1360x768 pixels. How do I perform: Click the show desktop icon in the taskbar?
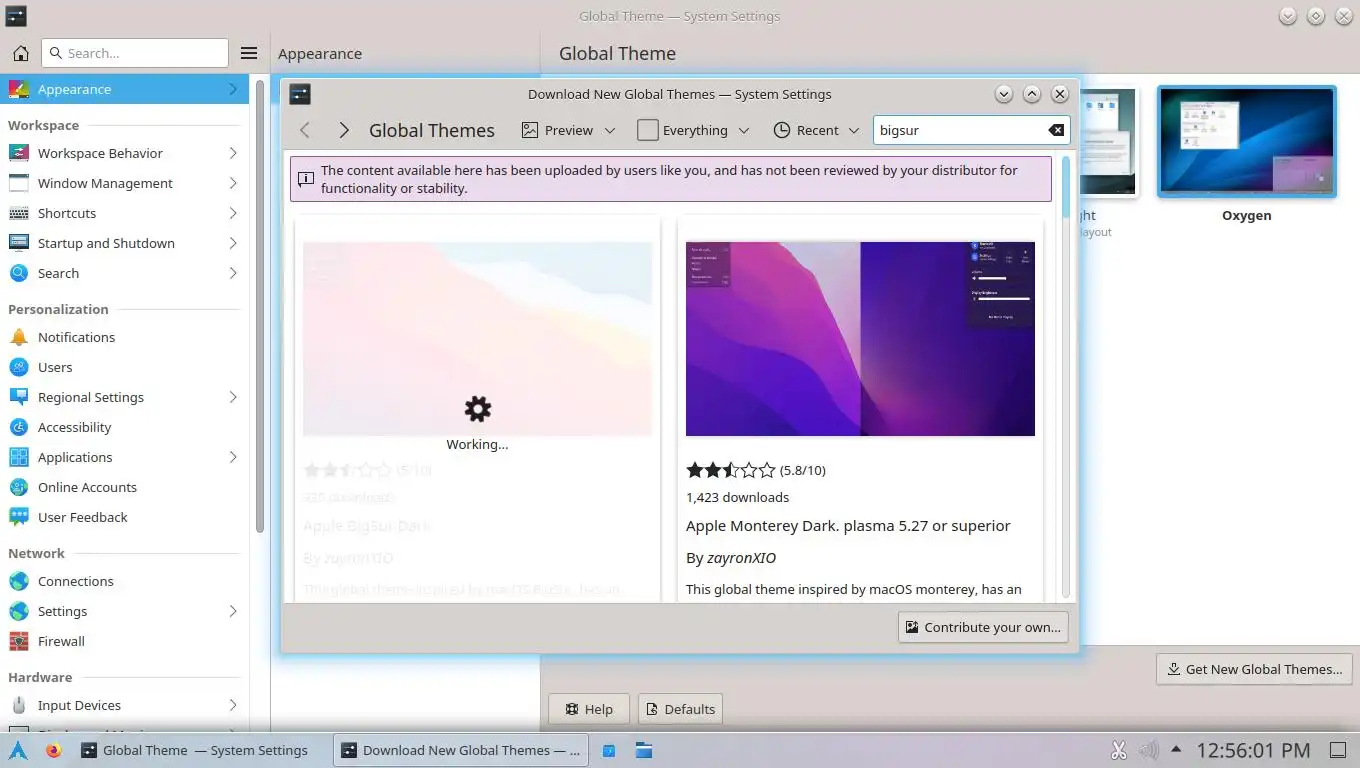(1337, 750)
